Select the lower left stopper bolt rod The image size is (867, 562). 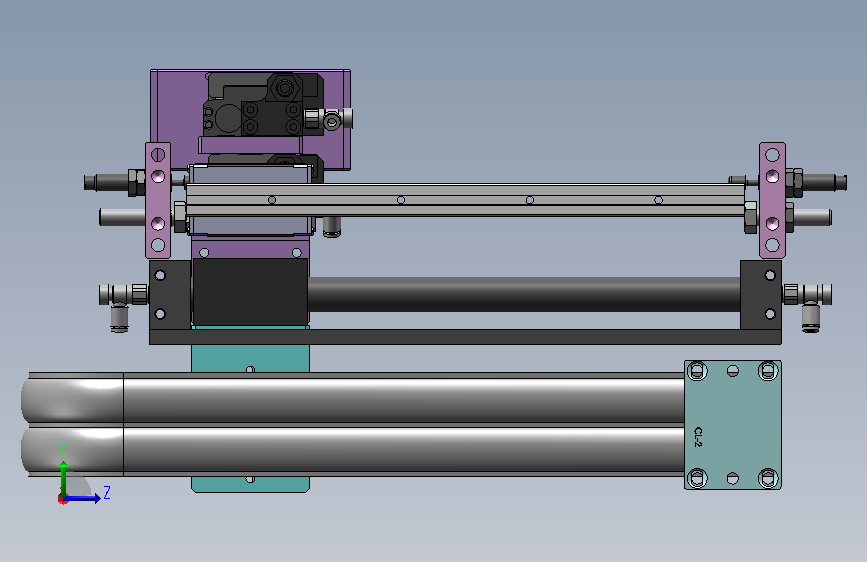pyautogui.click(x=123, y=217)
